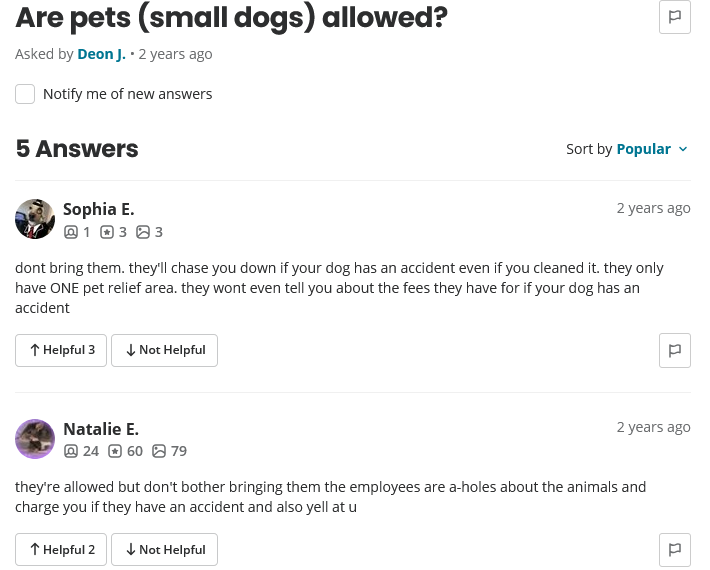Upvote Natalie E.'s answer as Helpful
This screenshot has height=570, width=710.
[61, 550]
